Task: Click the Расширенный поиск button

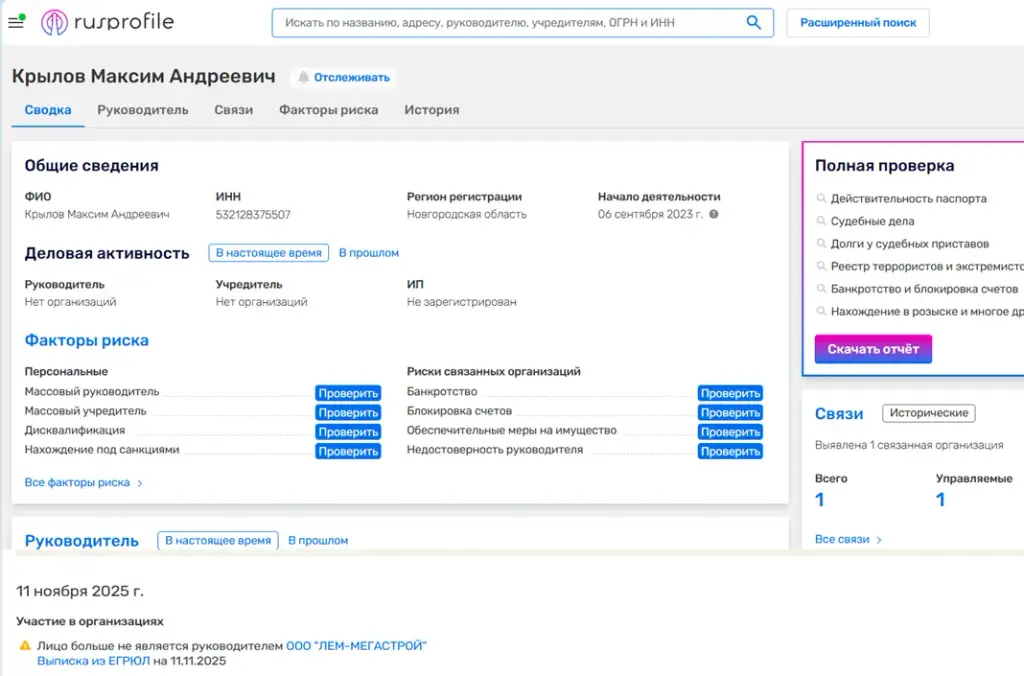Action: pyautogui.click(x=858, y=23)
